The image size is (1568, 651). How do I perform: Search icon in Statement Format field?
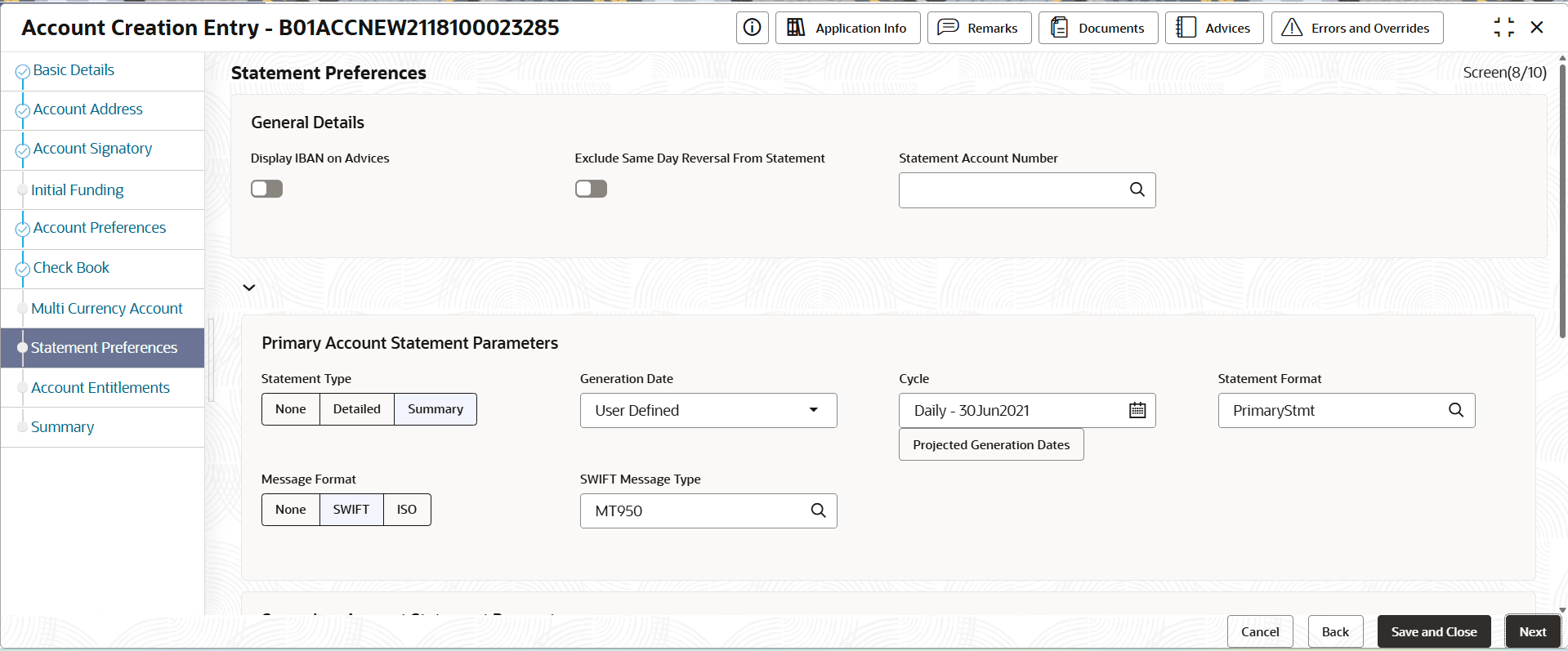1456,410
